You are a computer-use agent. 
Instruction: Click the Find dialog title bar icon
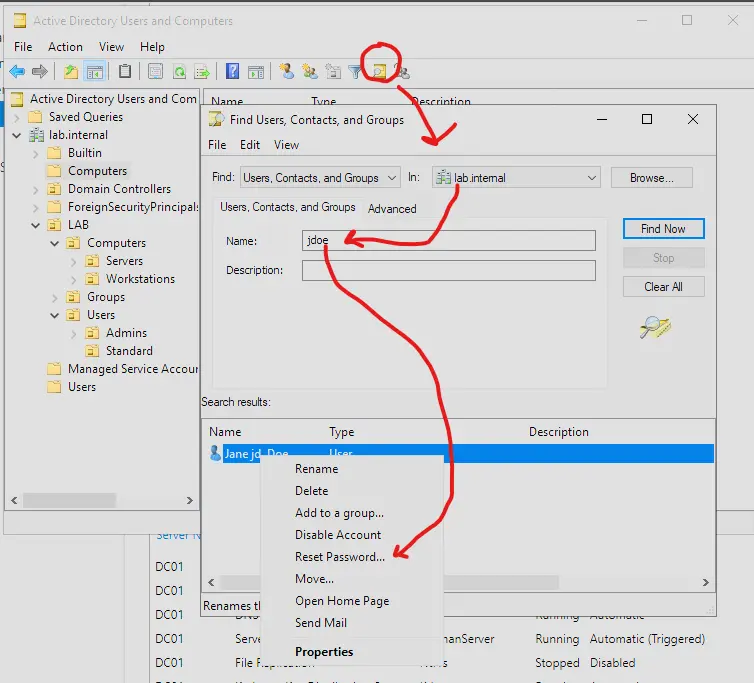[x=216, y=119]
